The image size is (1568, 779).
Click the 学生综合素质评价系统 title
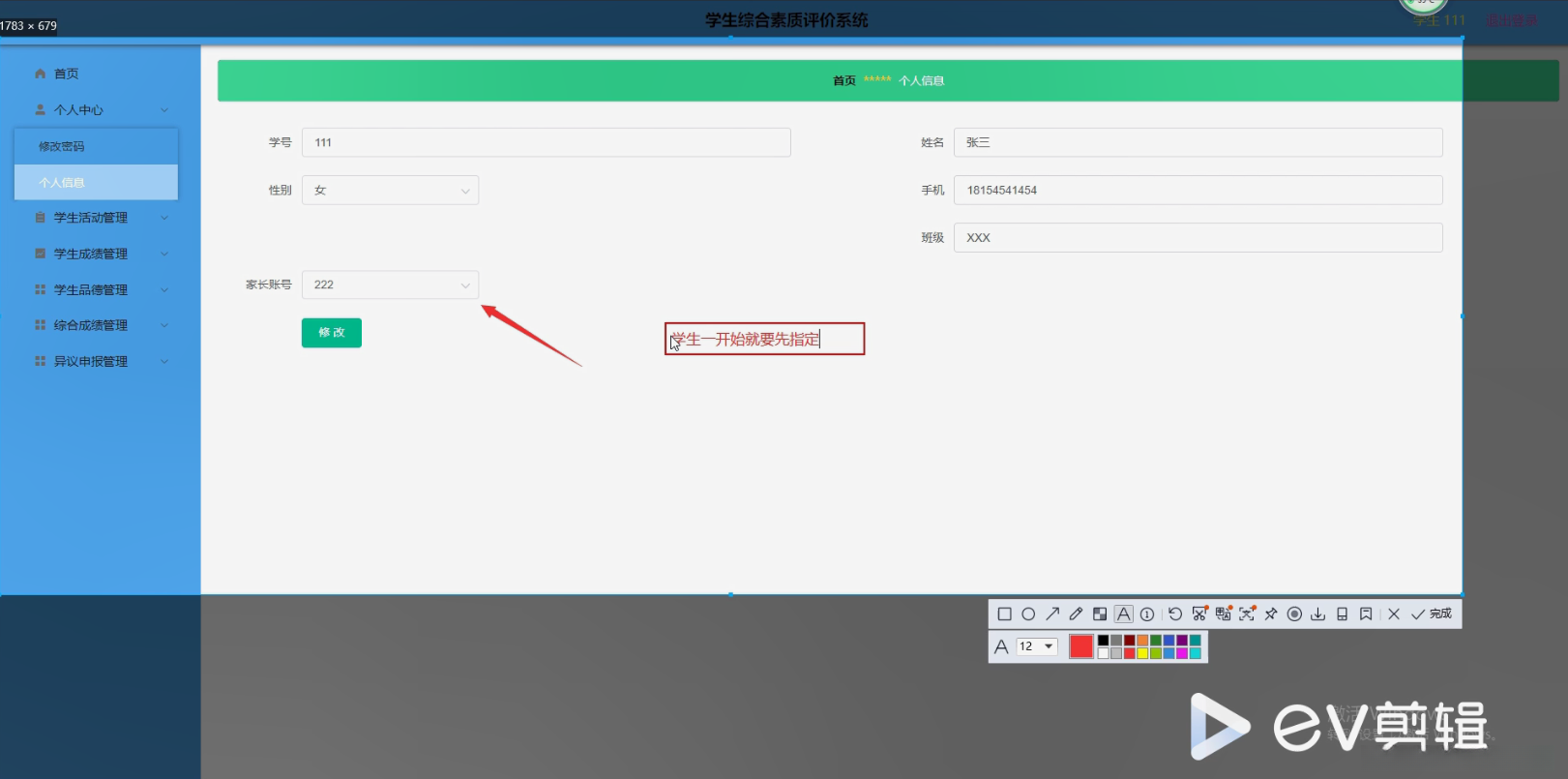point(786,20)
